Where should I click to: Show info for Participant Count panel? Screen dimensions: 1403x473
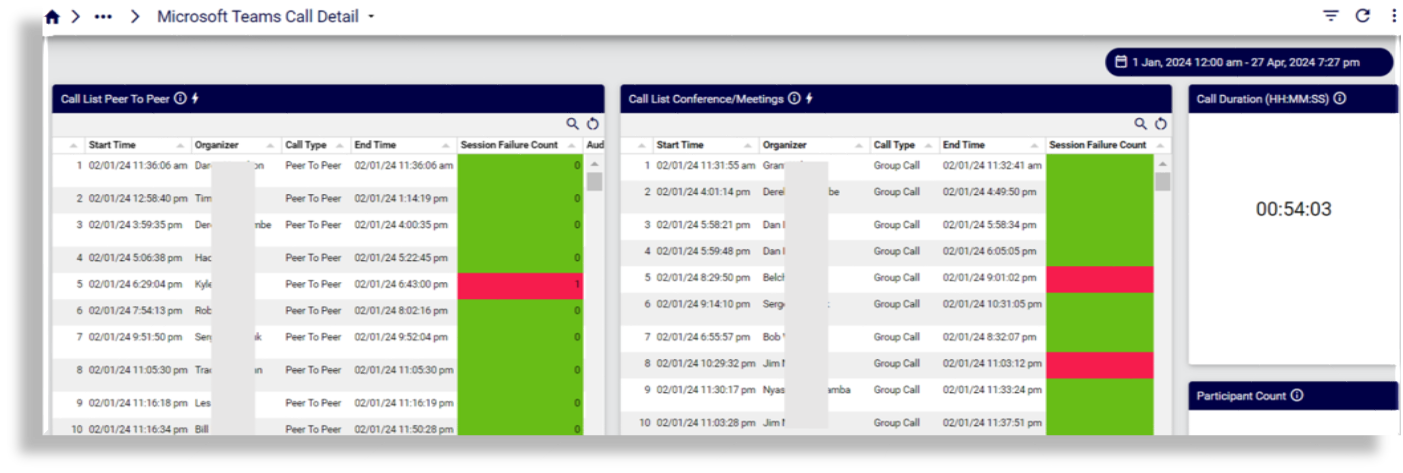(x=1297, y=395)
